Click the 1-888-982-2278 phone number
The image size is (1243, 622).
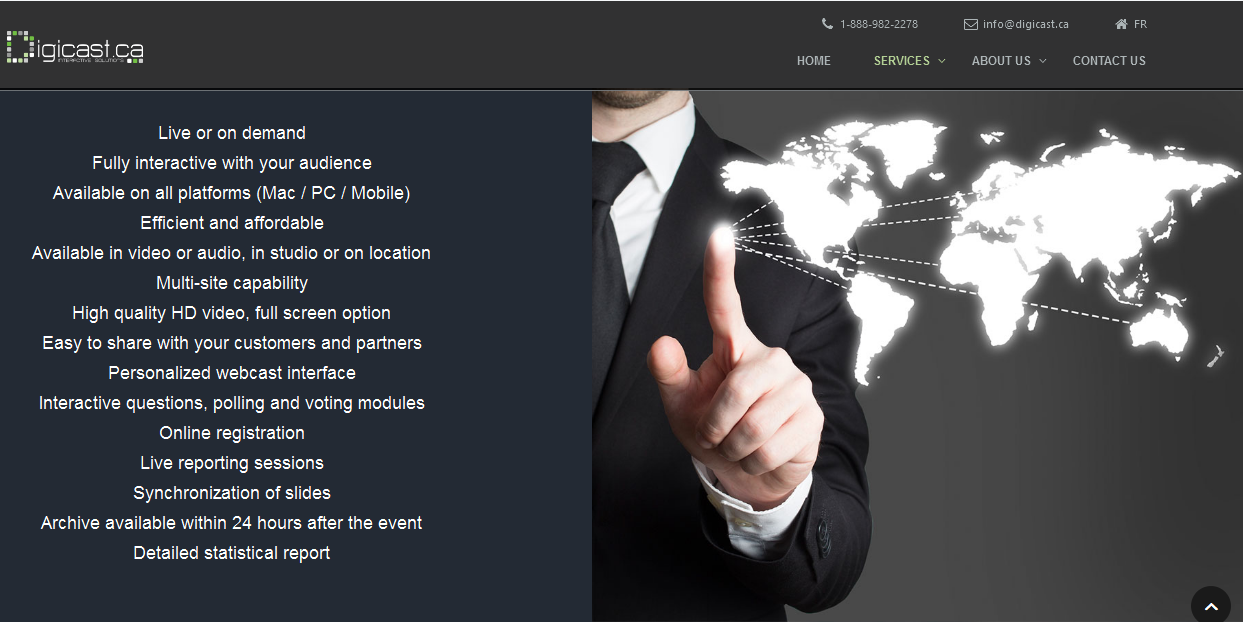tap(878, 24)
